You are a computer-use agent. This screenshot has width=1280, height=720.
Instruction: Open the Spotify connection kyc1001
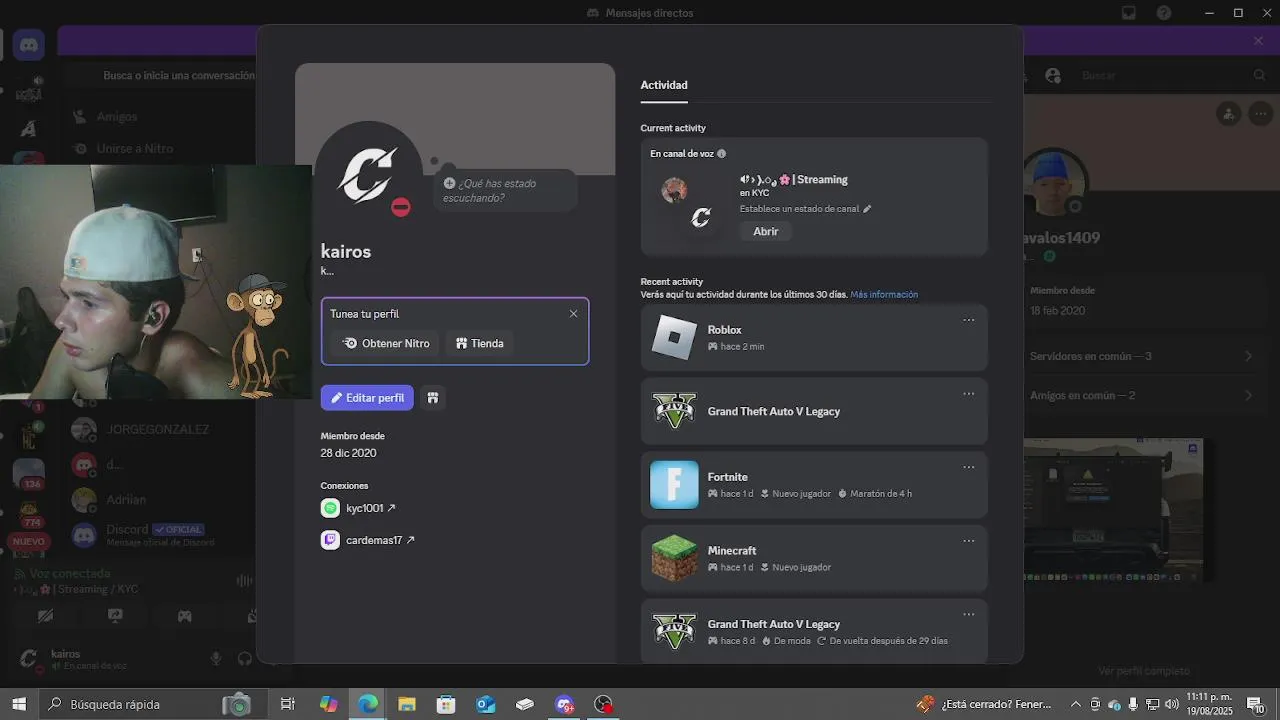coord(371,508)
